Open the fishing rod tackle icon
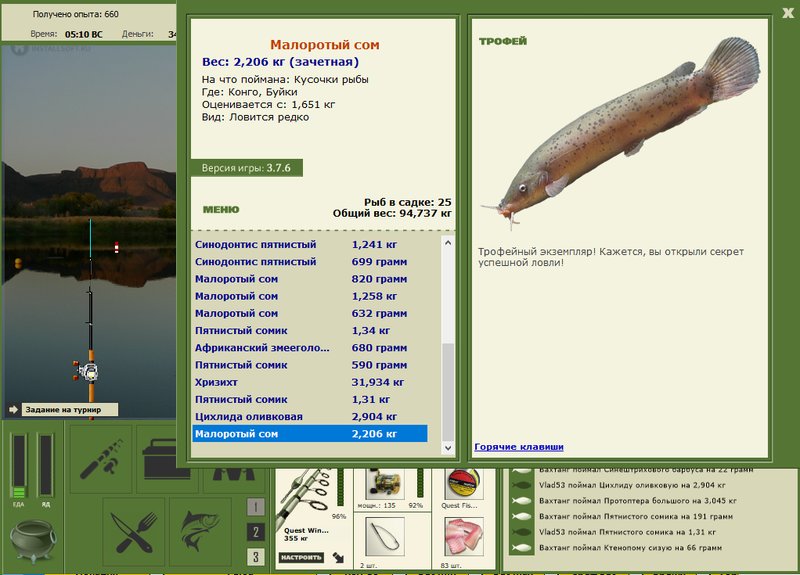800x575 pixels. coord(101,459)
